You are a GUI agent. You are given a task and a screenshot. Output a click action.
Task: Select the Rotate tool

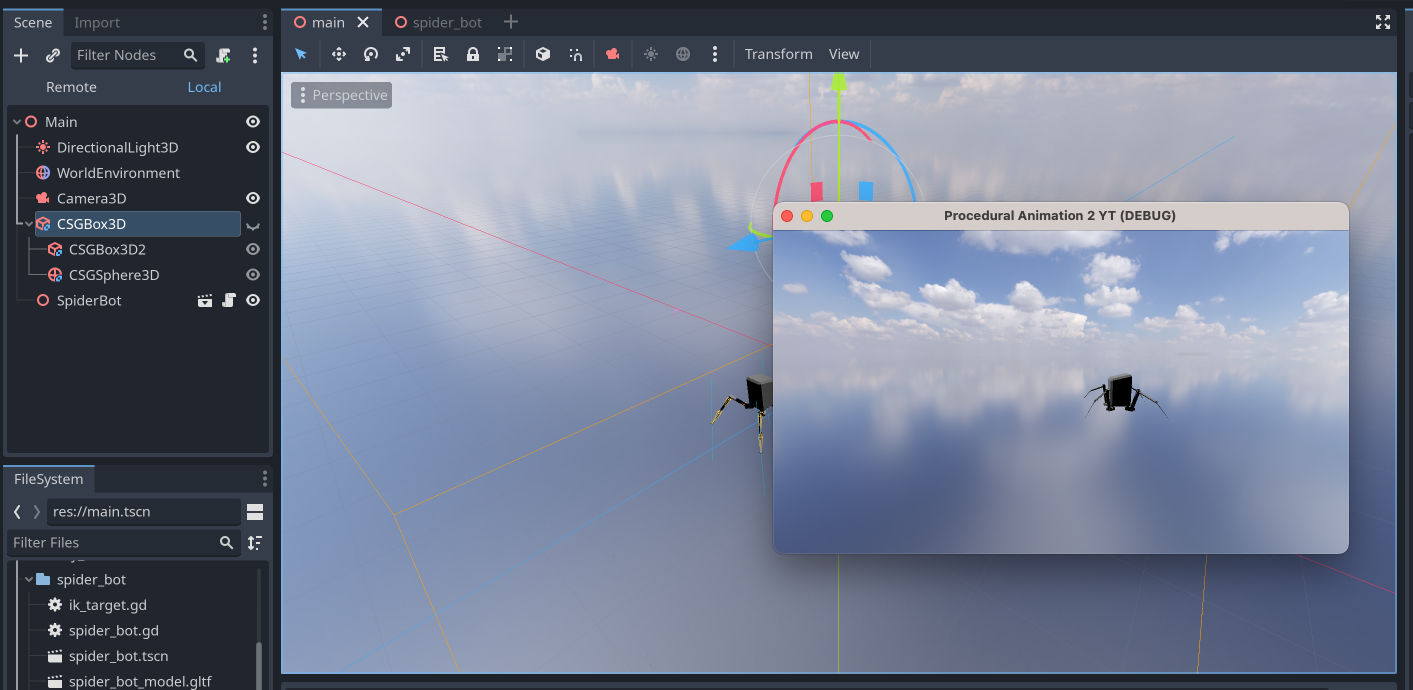coord(370,54)
